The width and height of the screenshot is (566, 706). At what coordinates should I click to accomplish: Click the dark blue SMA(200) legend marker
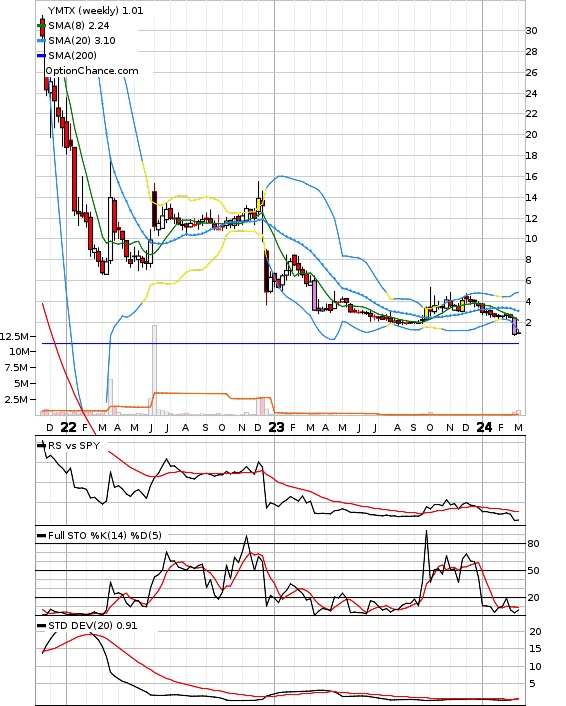(x=41, y=55)
